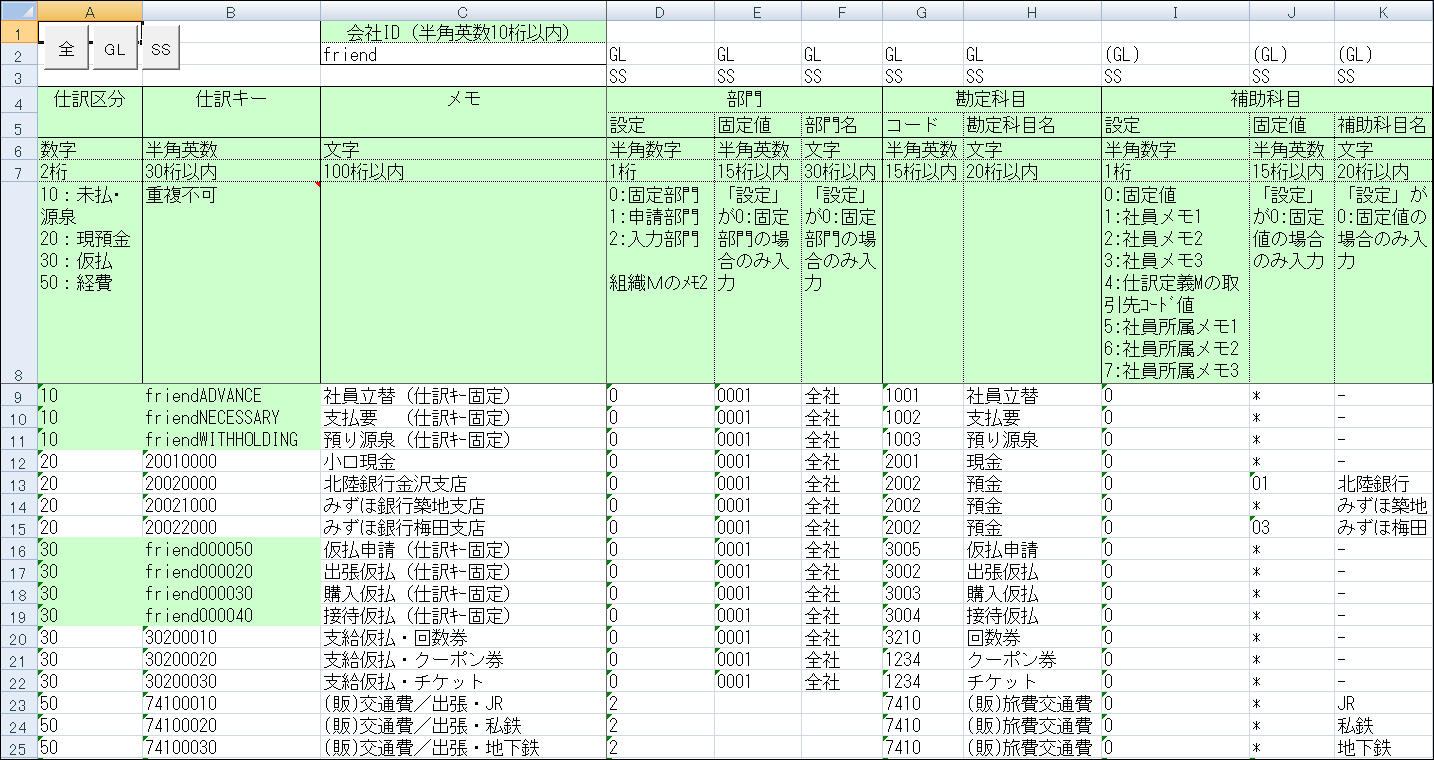Select cell friendNECESSARY

click(231, 418)
